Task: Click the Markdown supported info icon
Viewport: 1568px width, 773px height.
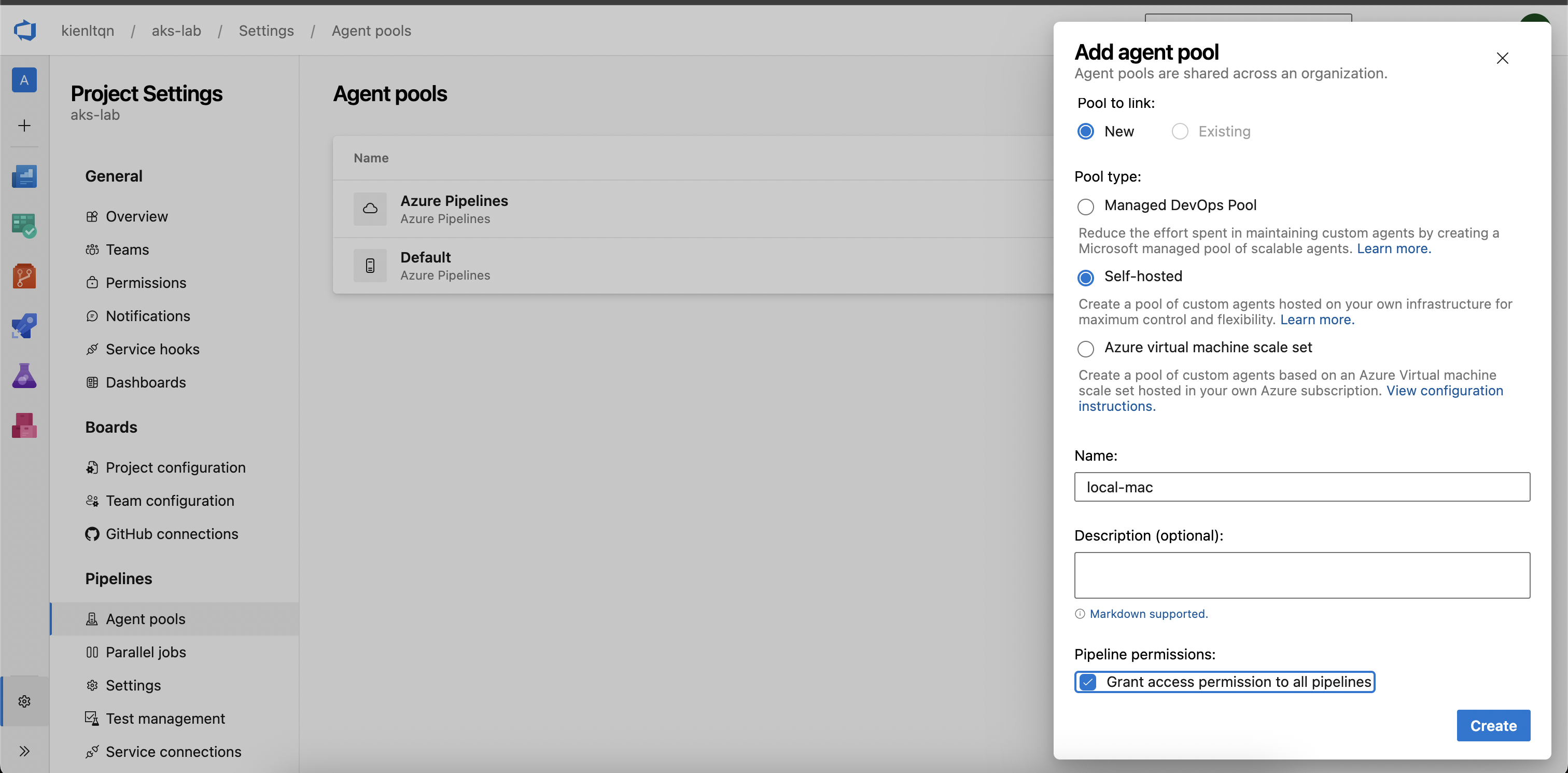Action: tap(1080, 614)
